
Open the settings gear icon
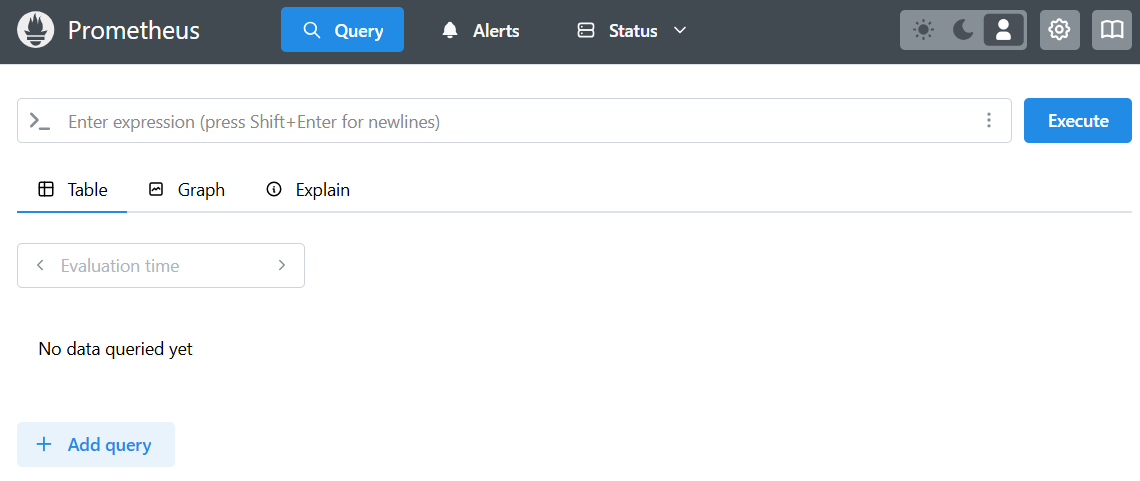click(x=1059, y=30)
